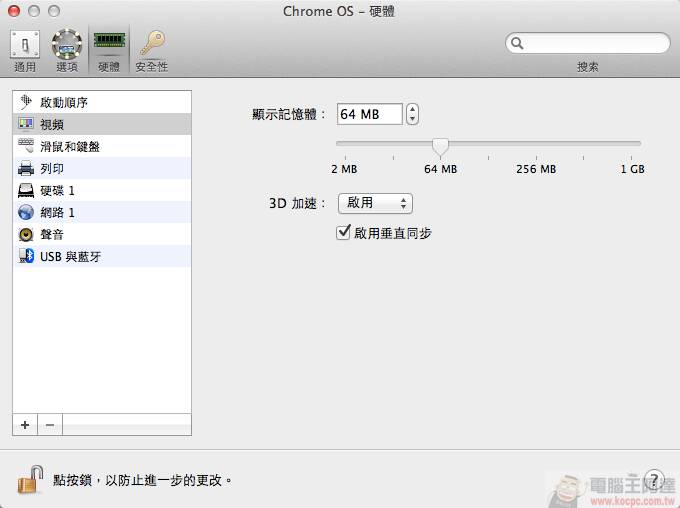Select 聲音 sound item in sidebar

[x=102, y=235]
